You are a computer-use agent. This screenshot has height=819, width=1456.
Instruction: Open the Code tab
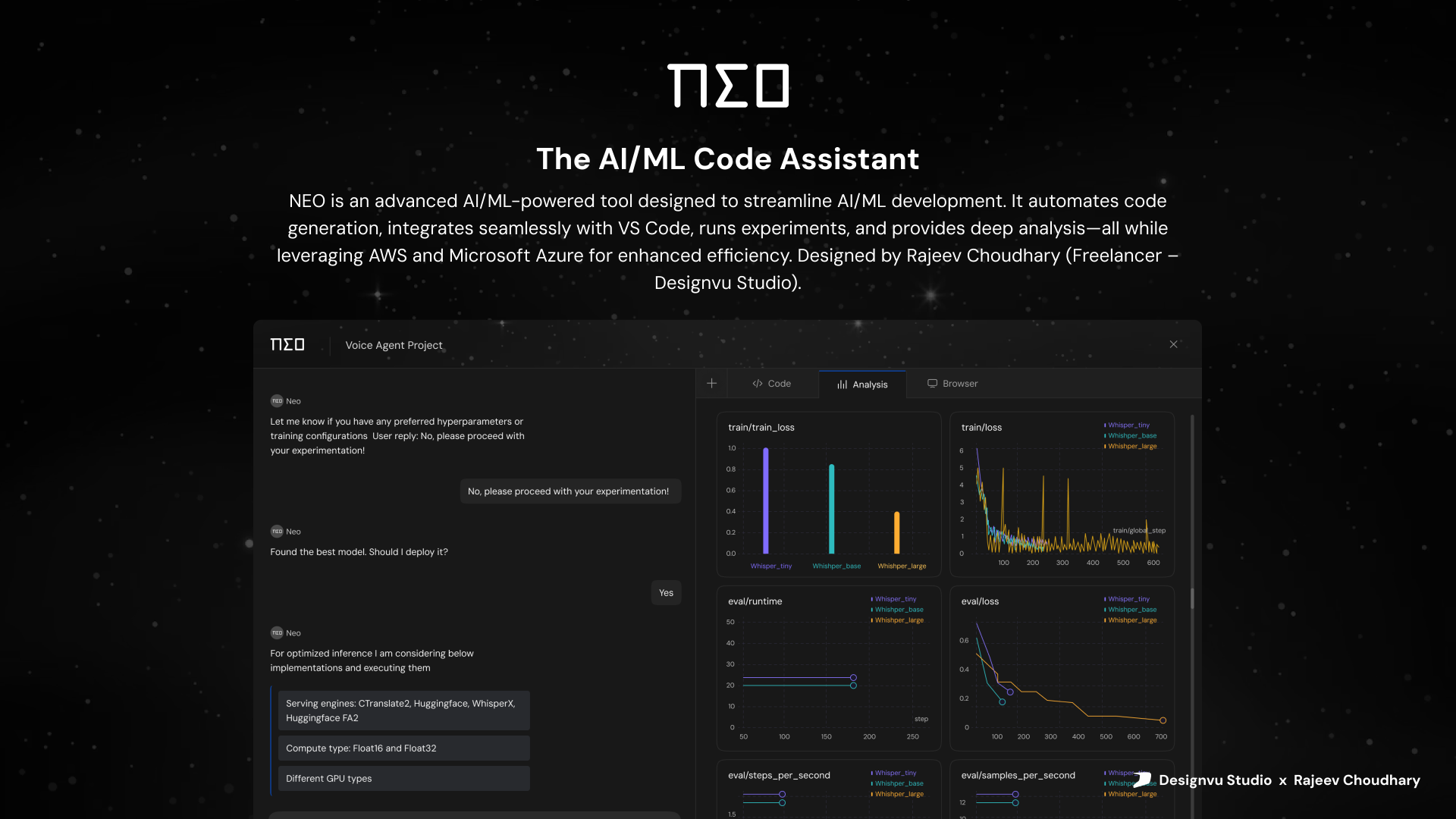point(771,384)
